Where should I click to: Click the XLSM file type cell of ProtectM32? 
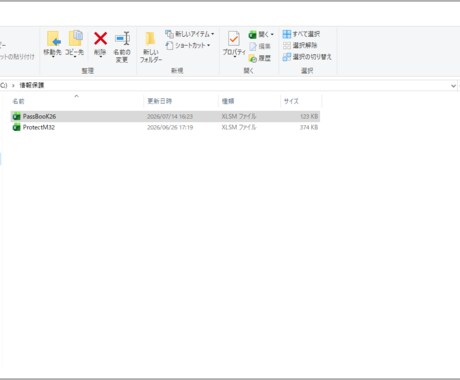click(239, 127)
